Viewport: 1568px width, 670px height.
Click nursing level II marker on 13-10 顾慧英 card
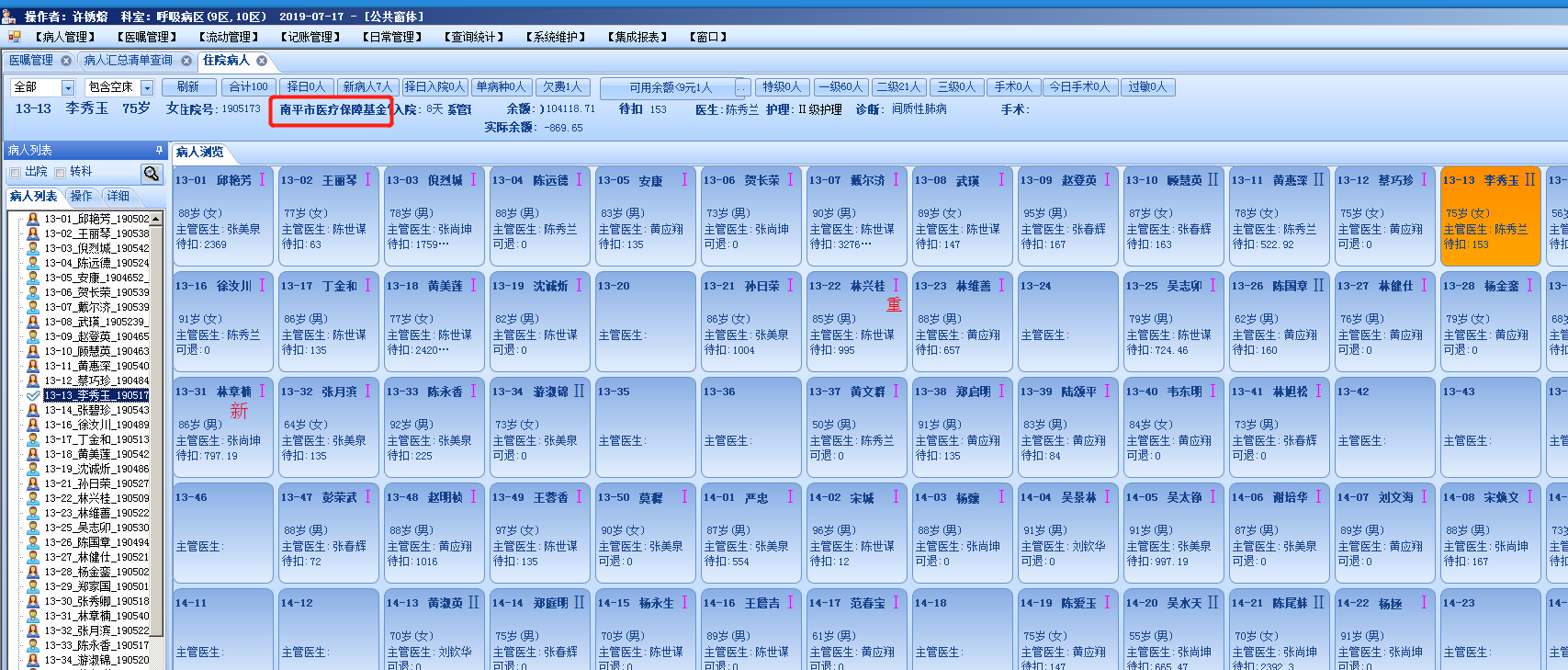click(1213, 180)
